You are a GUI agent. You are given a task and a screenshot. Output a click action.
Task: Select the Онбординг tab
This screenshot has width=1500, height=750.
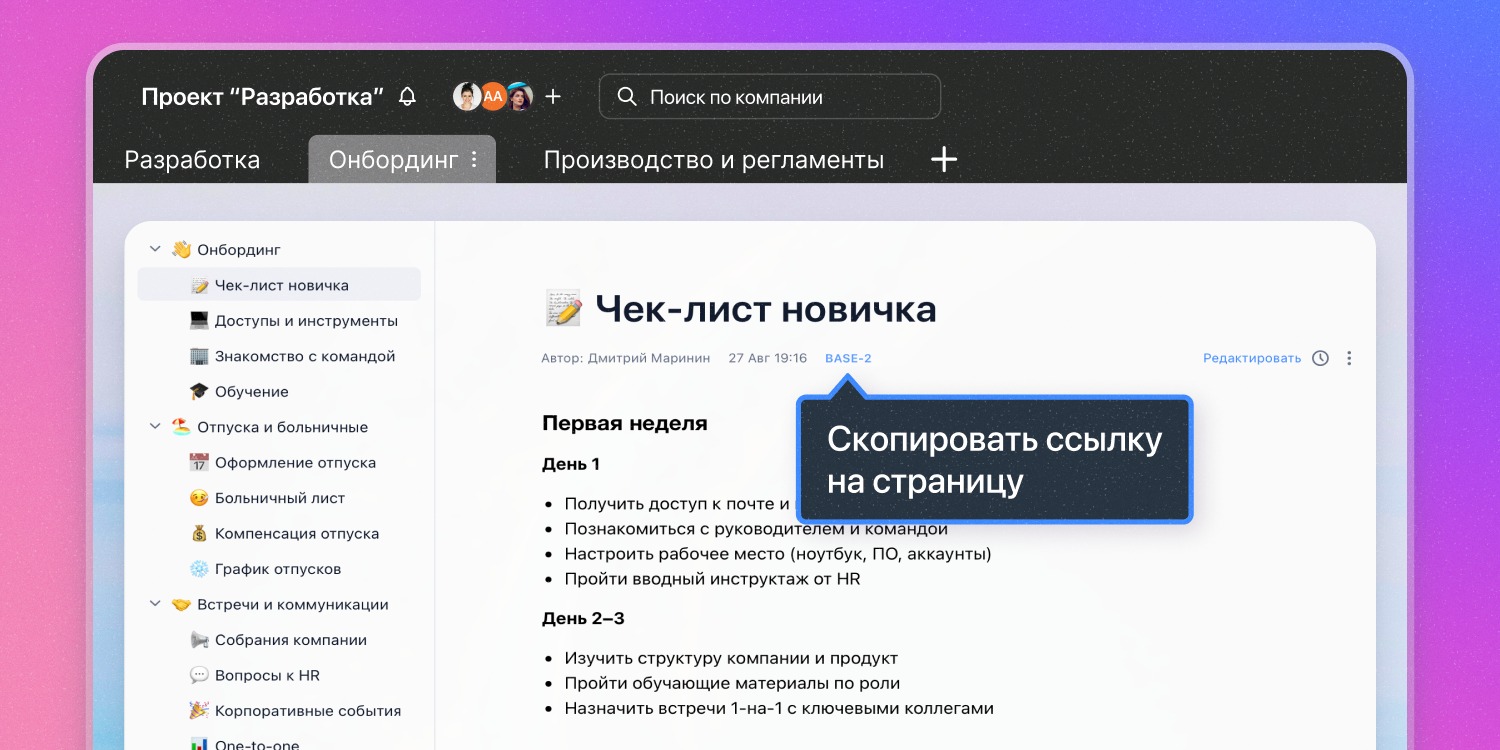click(393, 160)
